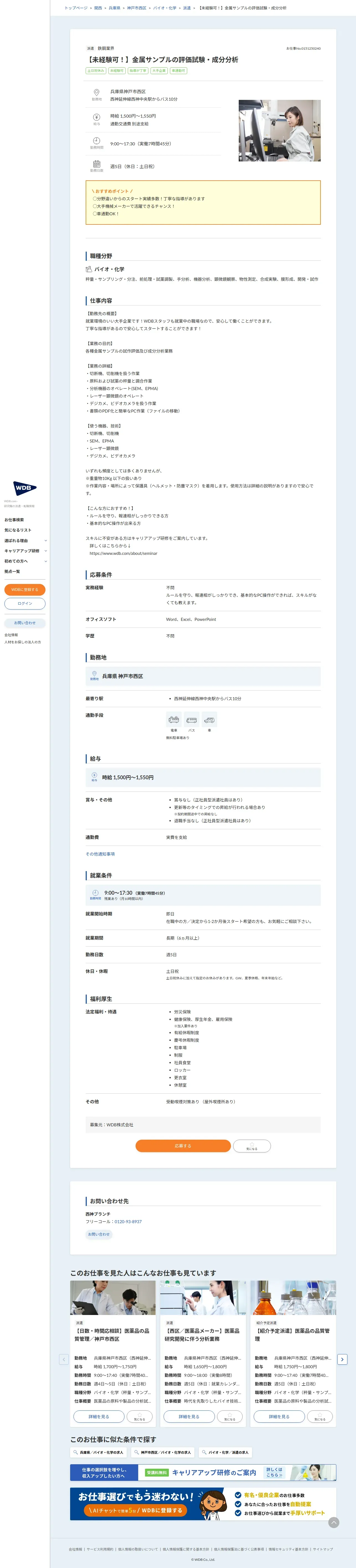Call the free dial 0120-93-8937 link

[128, 1222]
